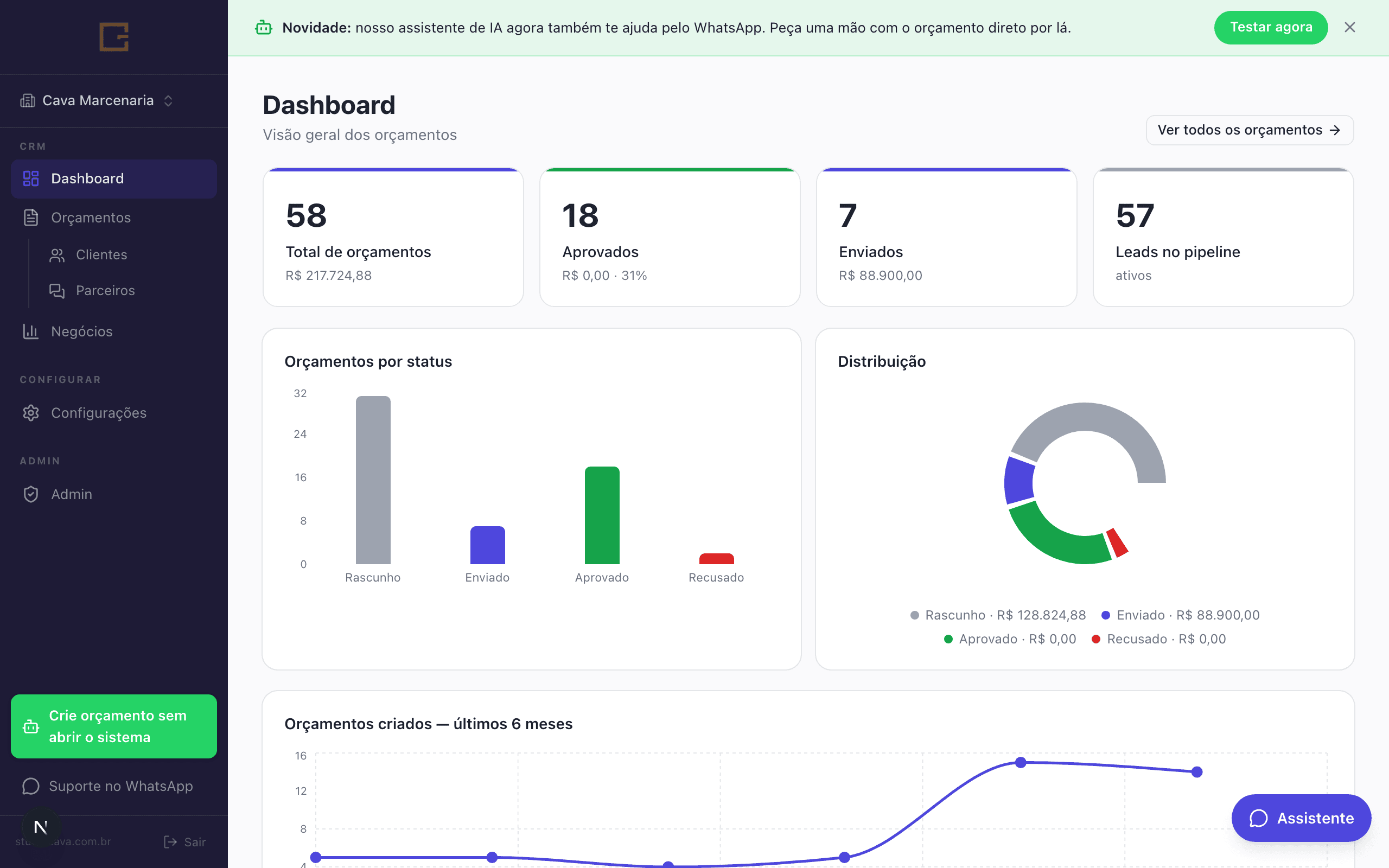Open the Aprovados stats card
Viewport: 1389px width, 868px height.
(x=670, y=237)
